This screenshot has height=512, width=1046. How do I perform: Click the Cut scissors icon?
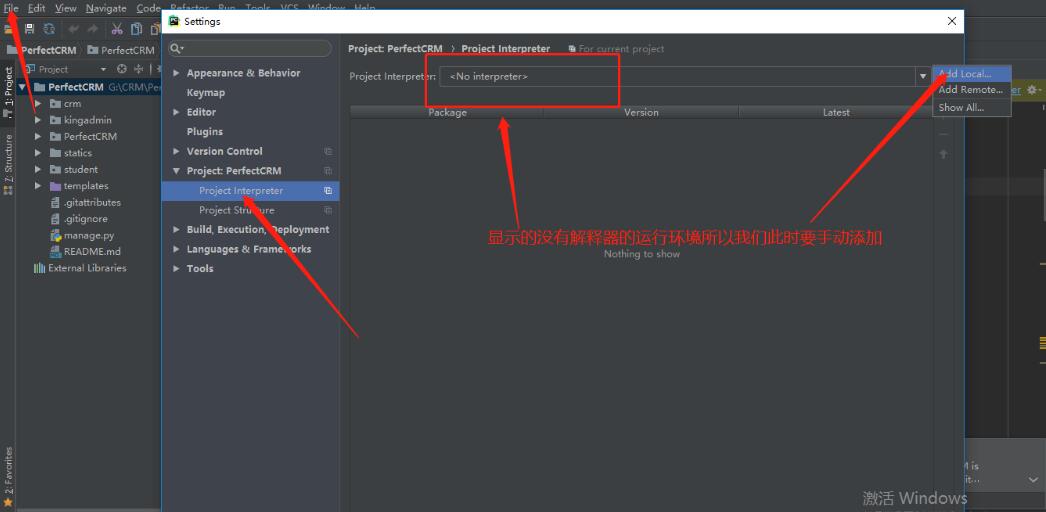(117, 29)
